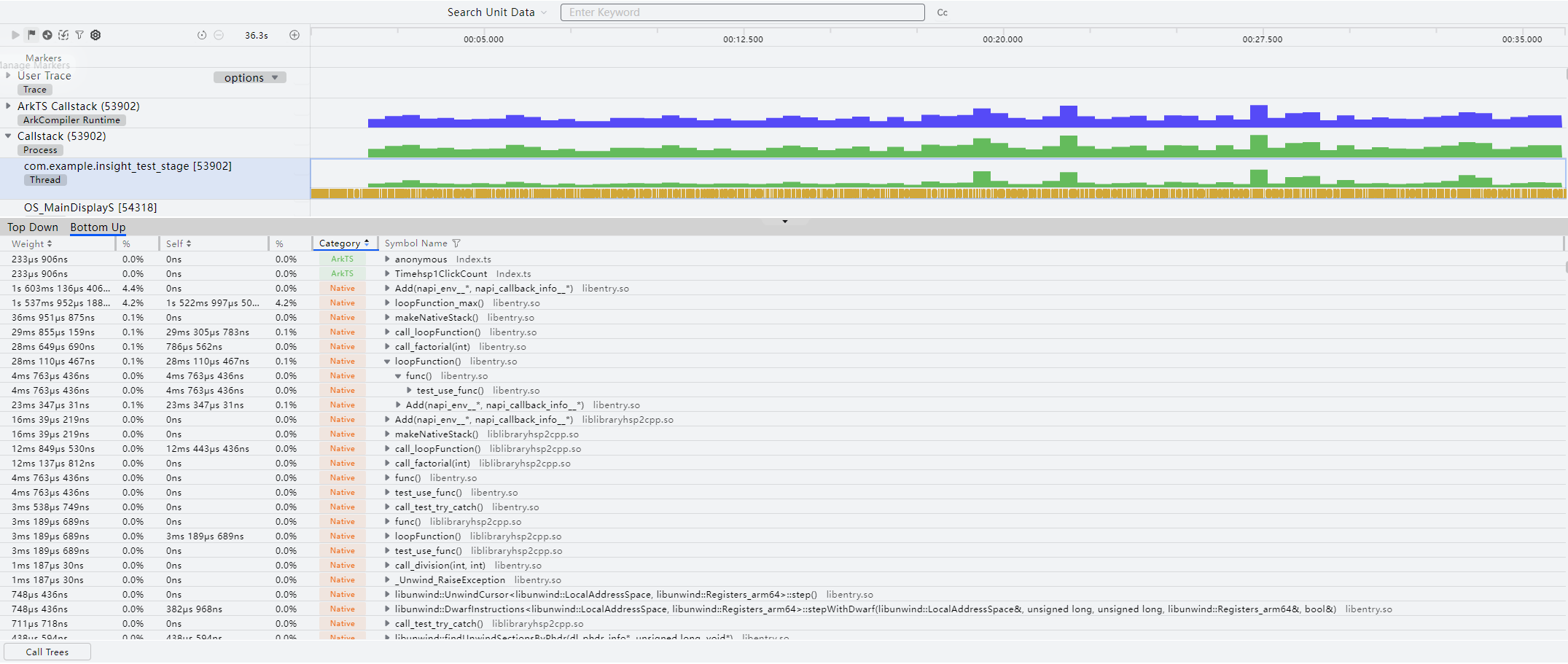Open the options dropdown for User Trace
This screenshot has height=664, width=1568.
click(250, 78)
